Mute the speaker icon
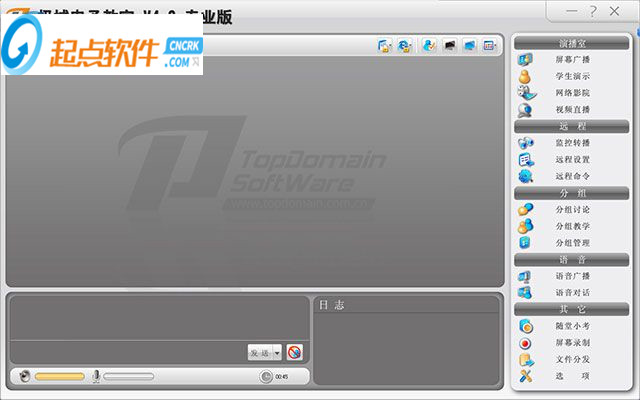This screenshot has width=640, height=400. tap(24, 376)
